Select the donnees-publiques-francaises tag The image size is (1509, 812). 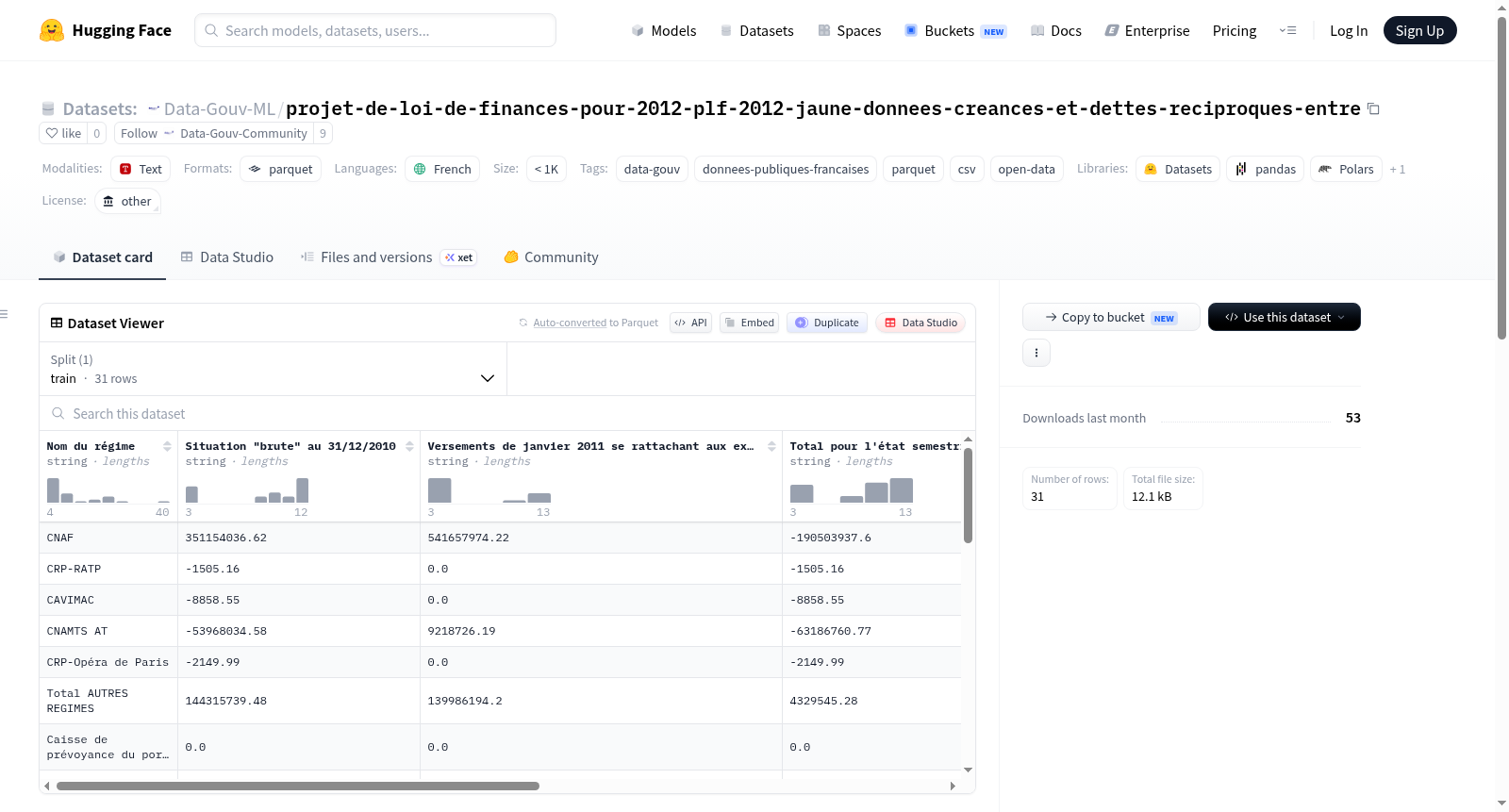pos(786,169)
